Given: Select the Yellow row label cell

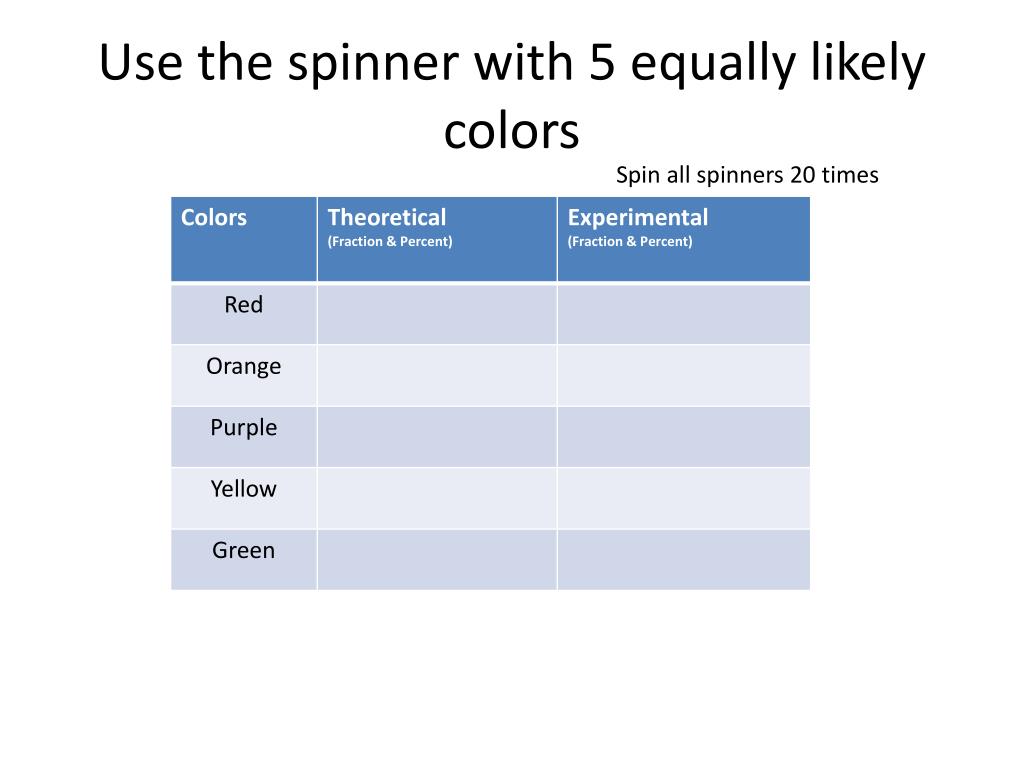Looking at the screenshot, I should 244,498.
